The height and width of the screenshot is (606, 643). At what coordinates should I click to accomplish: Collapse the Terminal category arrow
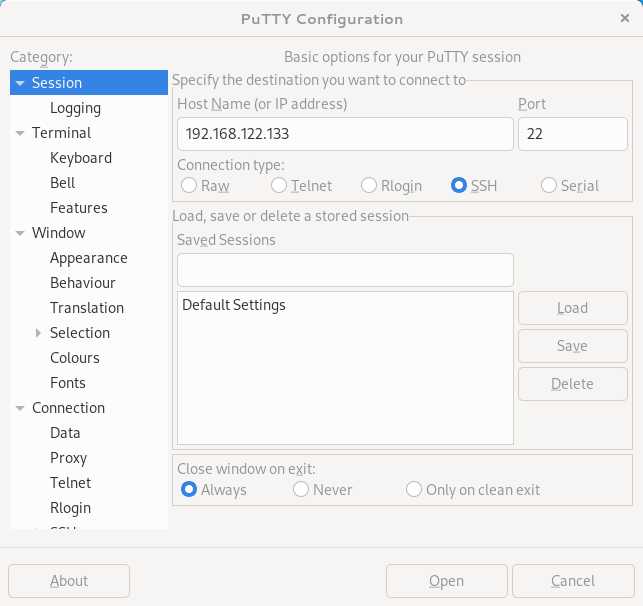tap(20, 133)
